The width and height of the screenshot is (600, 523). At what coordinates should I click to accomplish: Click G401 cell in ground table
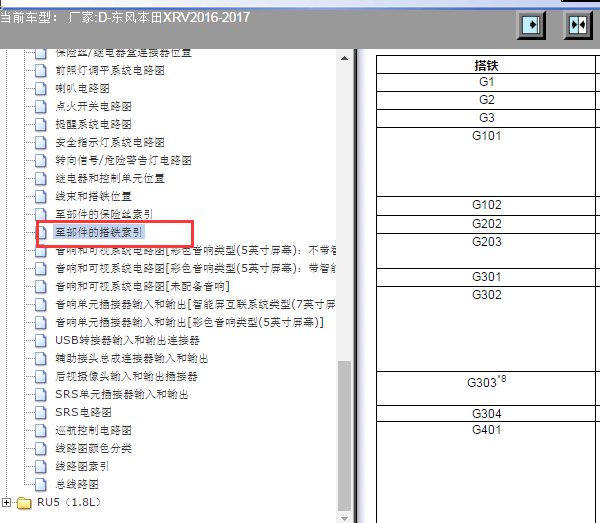coord(486,472)
